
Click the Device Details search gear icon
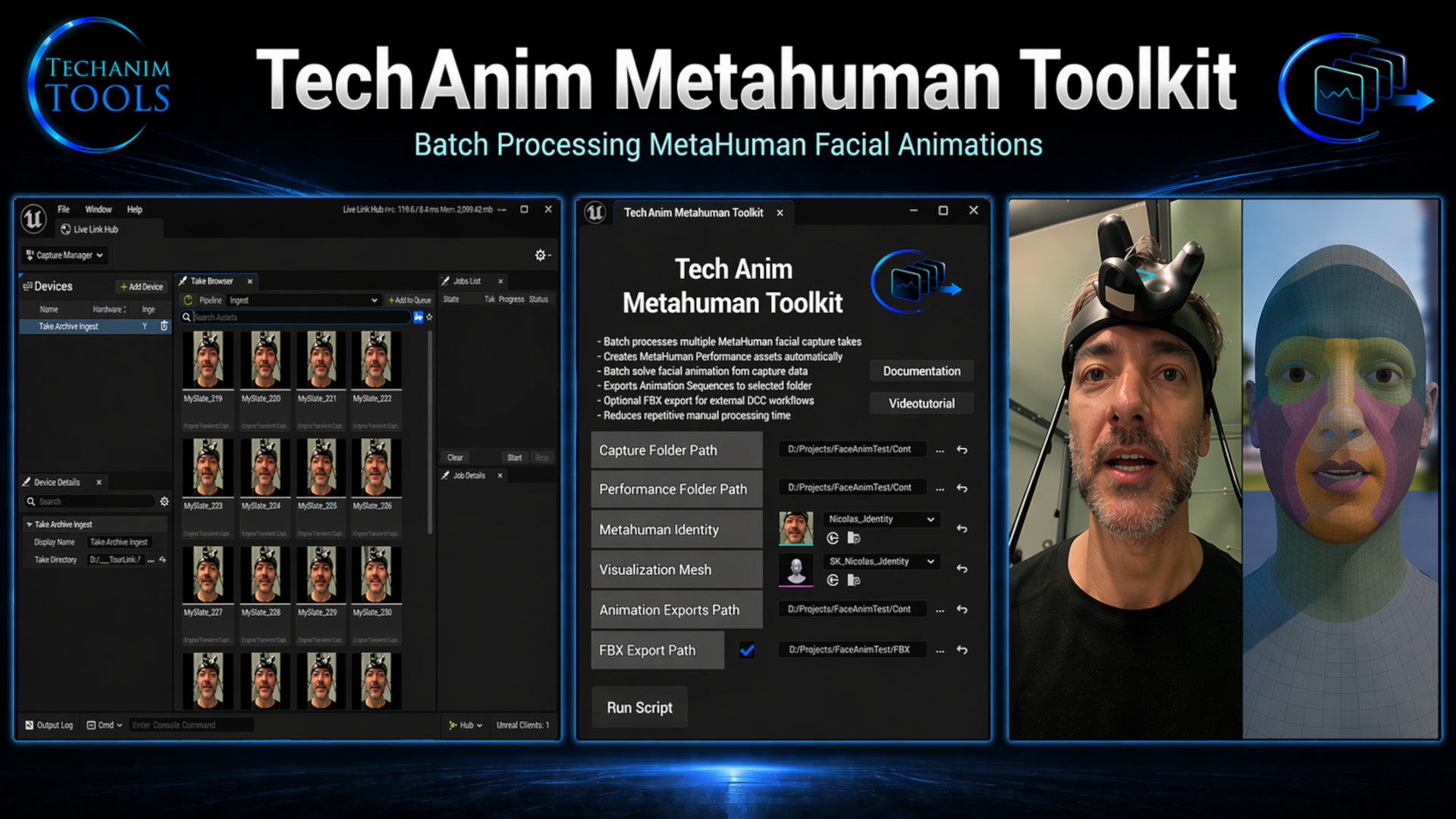coord(165,501)
